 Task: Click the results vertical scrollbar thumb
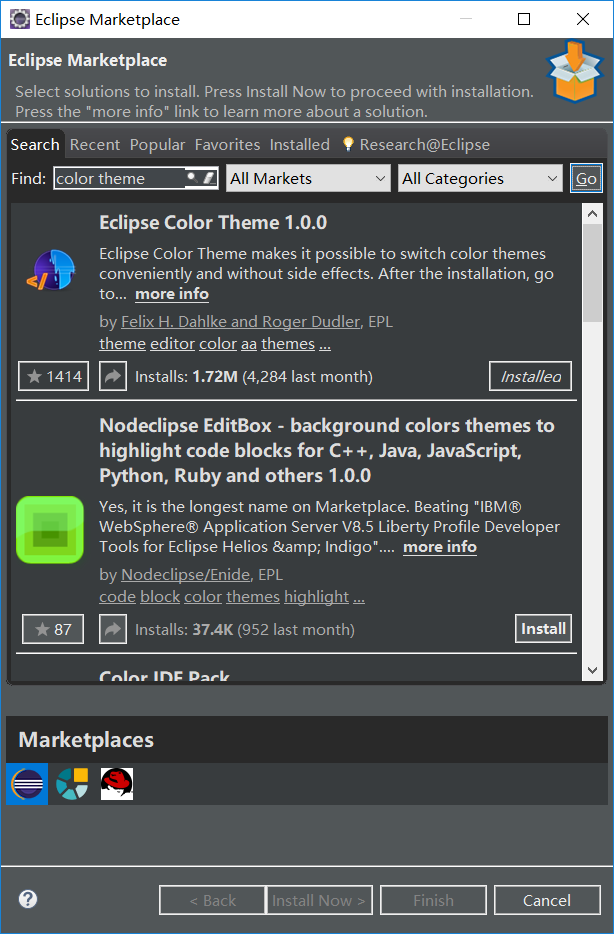coord(592,273)
